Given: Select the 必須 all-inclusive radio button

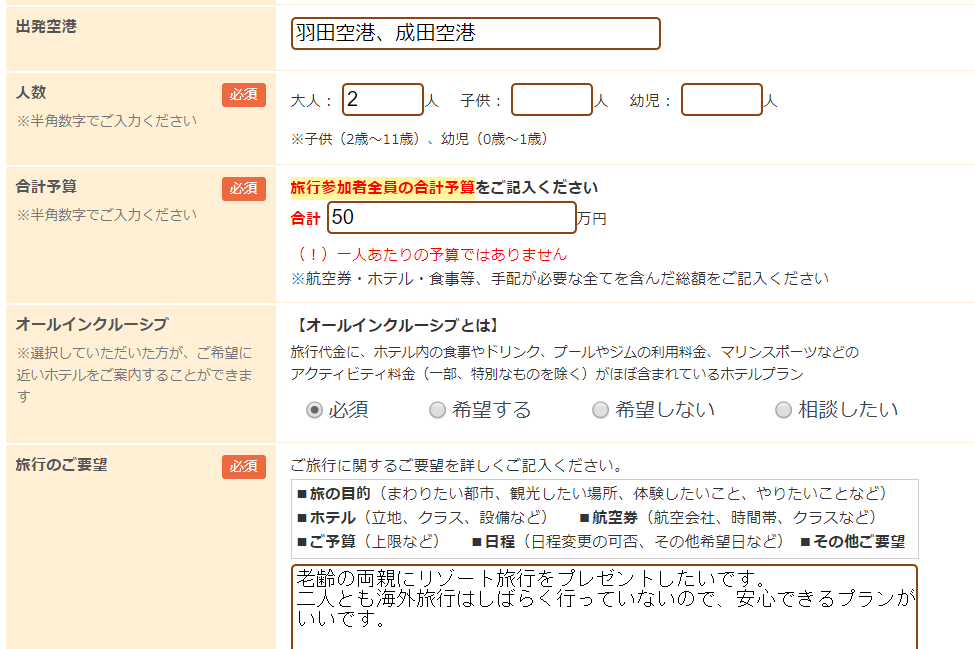Looking at the screenshot, I should pos(315,410).
